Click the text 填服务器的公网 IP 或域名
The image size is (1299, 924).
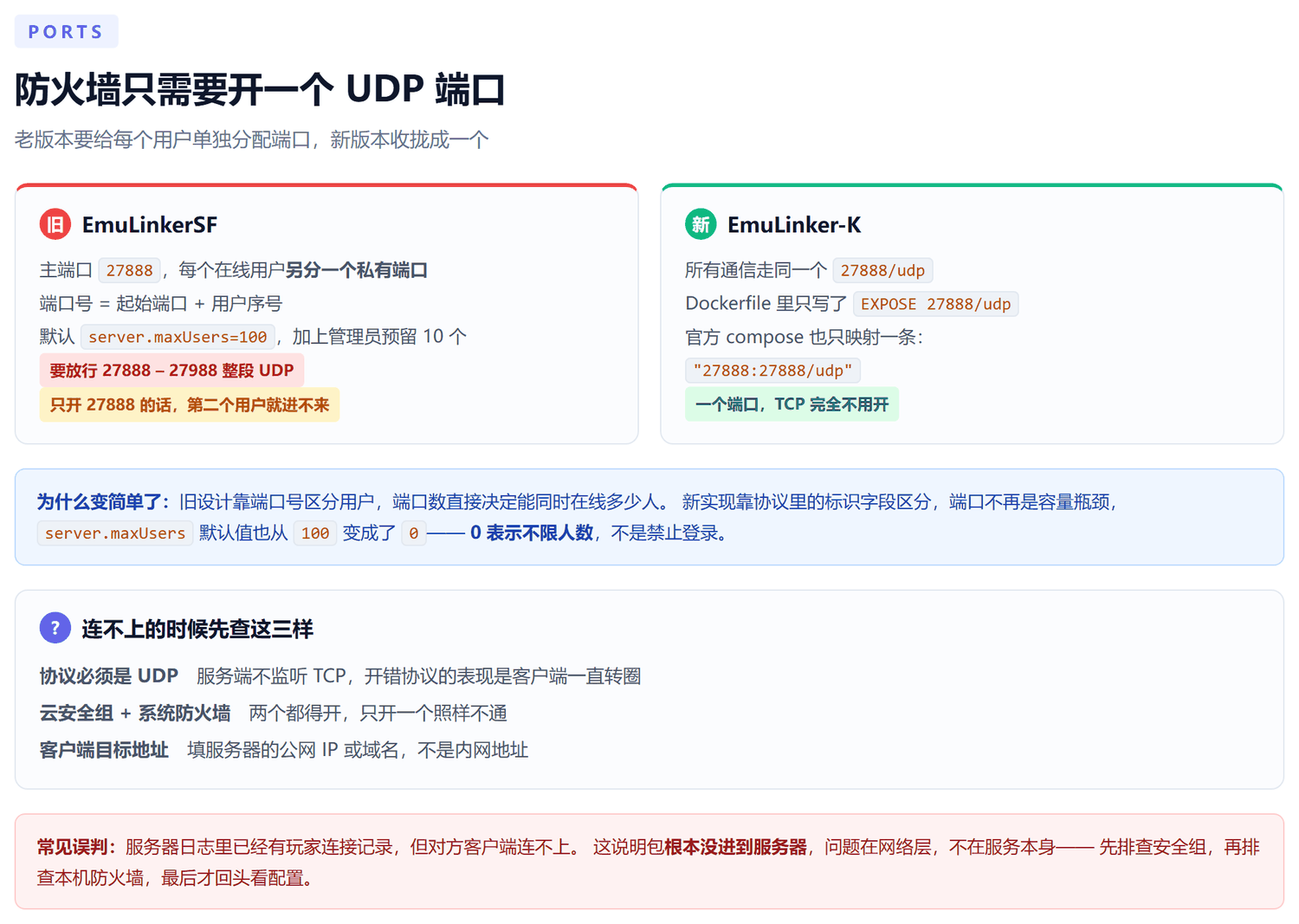[x=293, y=750]
